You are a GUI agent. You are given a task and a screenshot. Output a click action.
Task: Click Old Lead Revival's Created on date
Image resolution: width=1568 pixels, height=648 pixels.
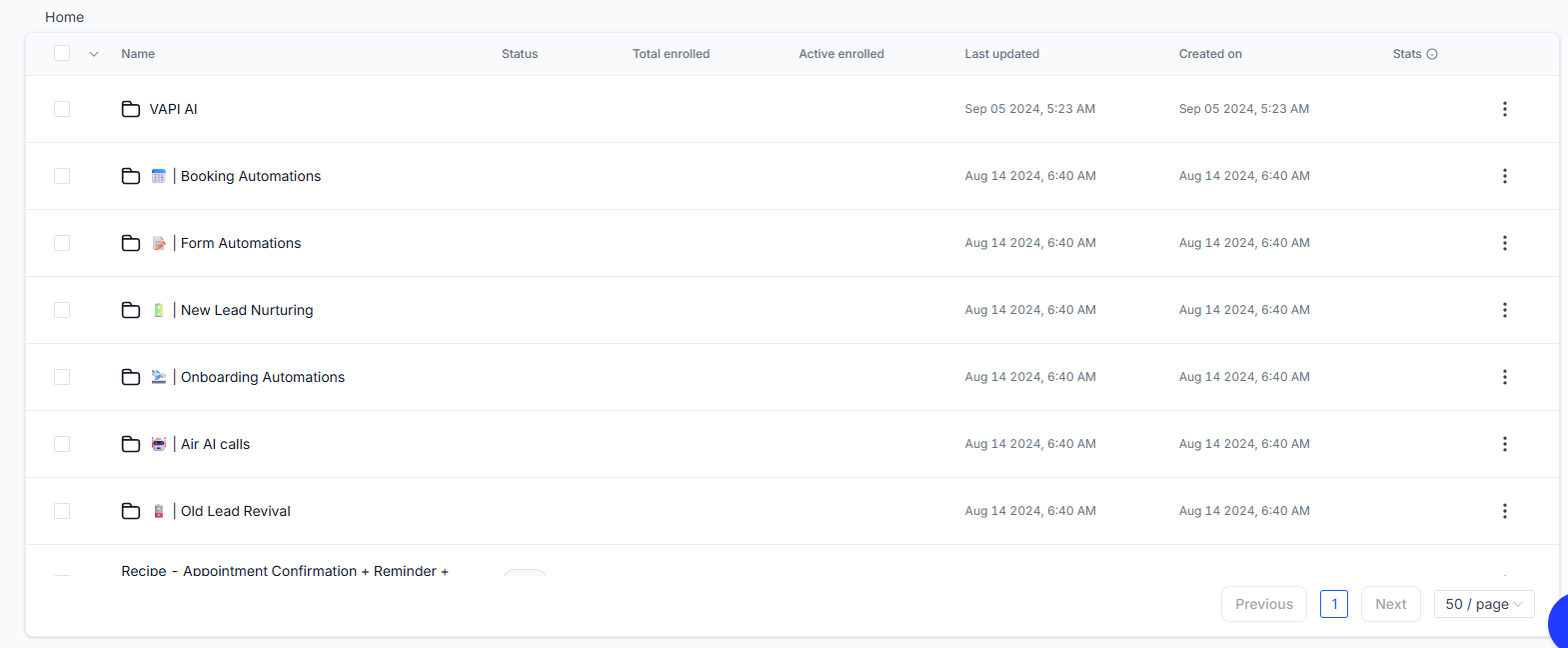[x=1244, y=511]
